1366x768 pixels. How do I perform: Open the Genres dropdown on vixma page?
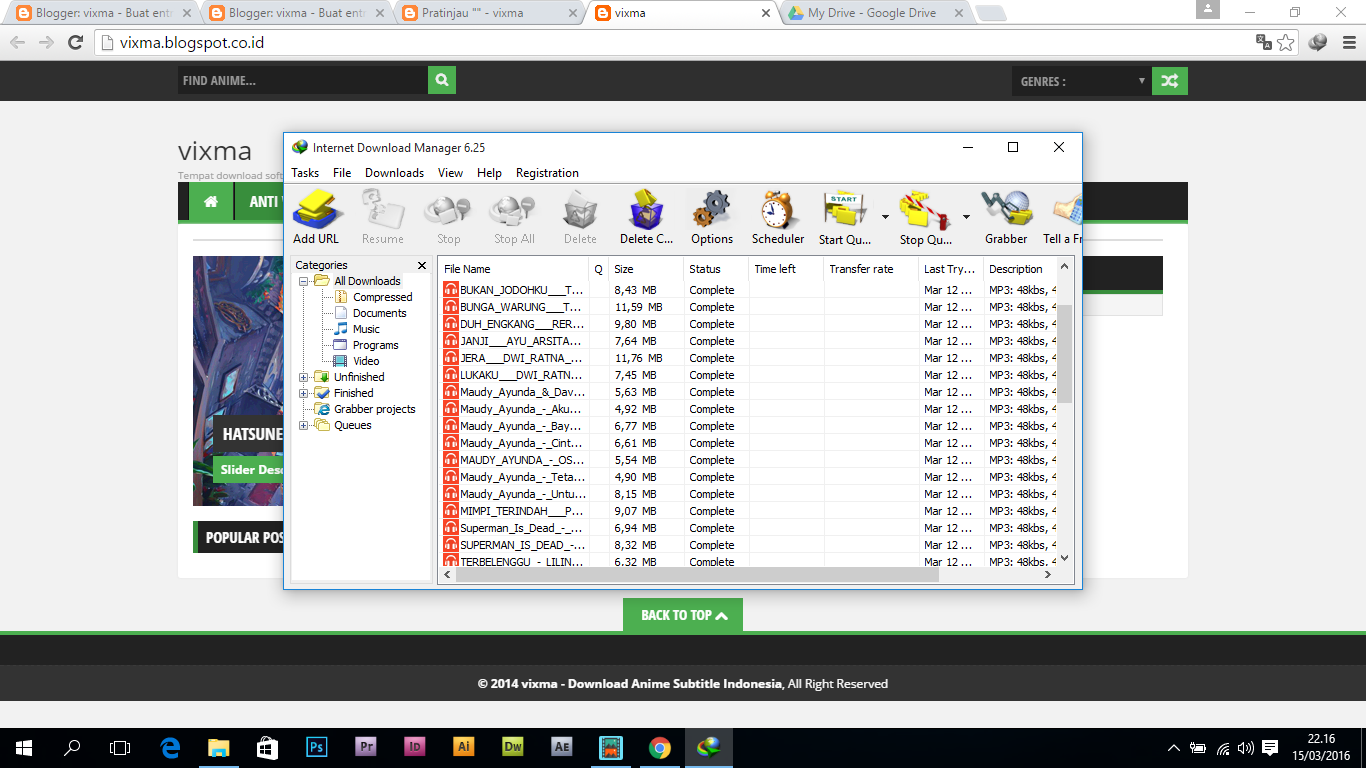click(x=1082, y=81)
